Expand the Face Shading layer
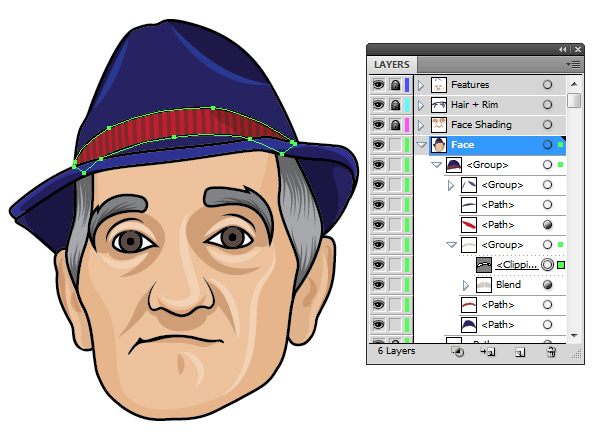The image size is (595, 436). click(420, 125)
